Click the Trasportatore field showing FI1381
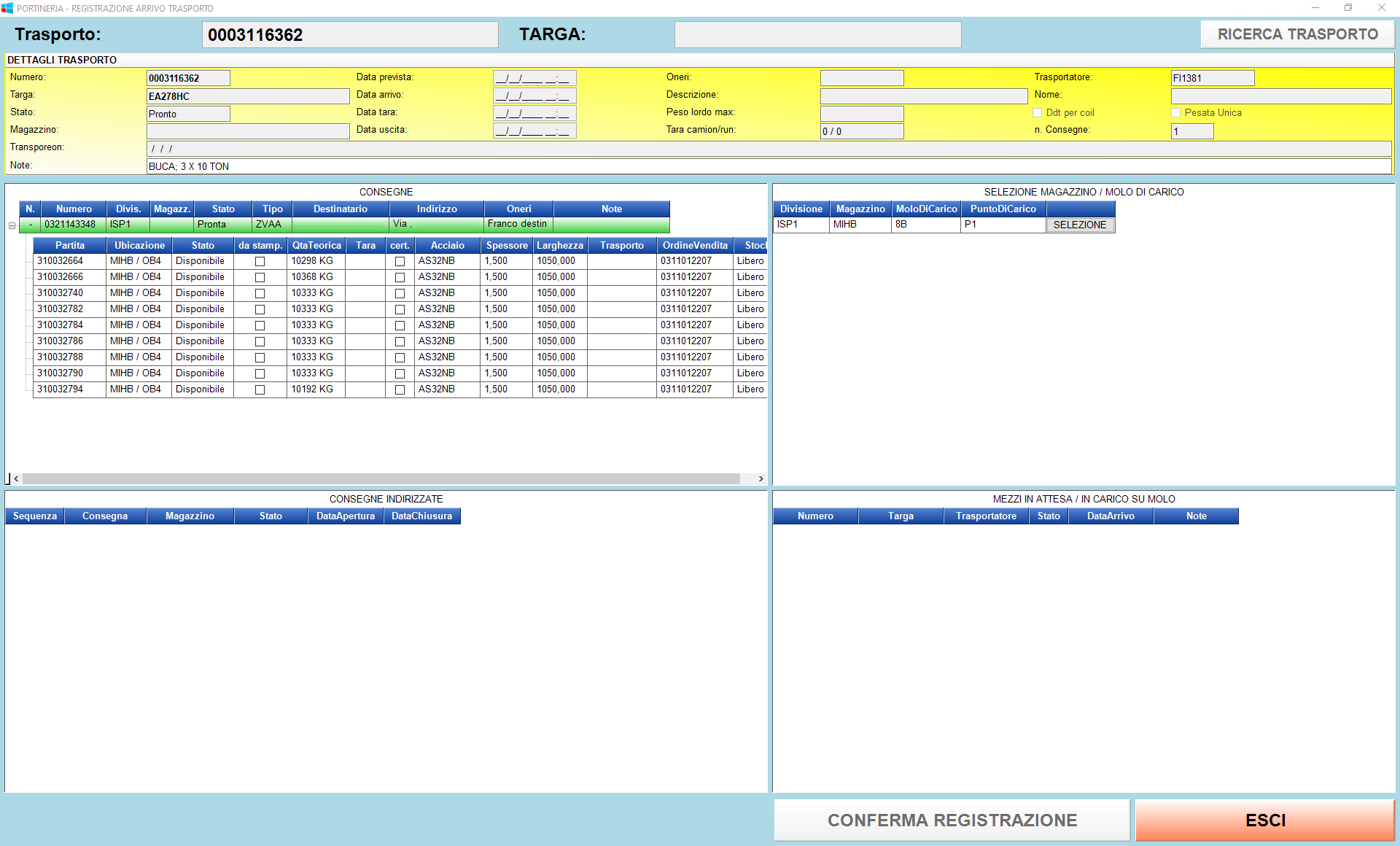 1213,78
